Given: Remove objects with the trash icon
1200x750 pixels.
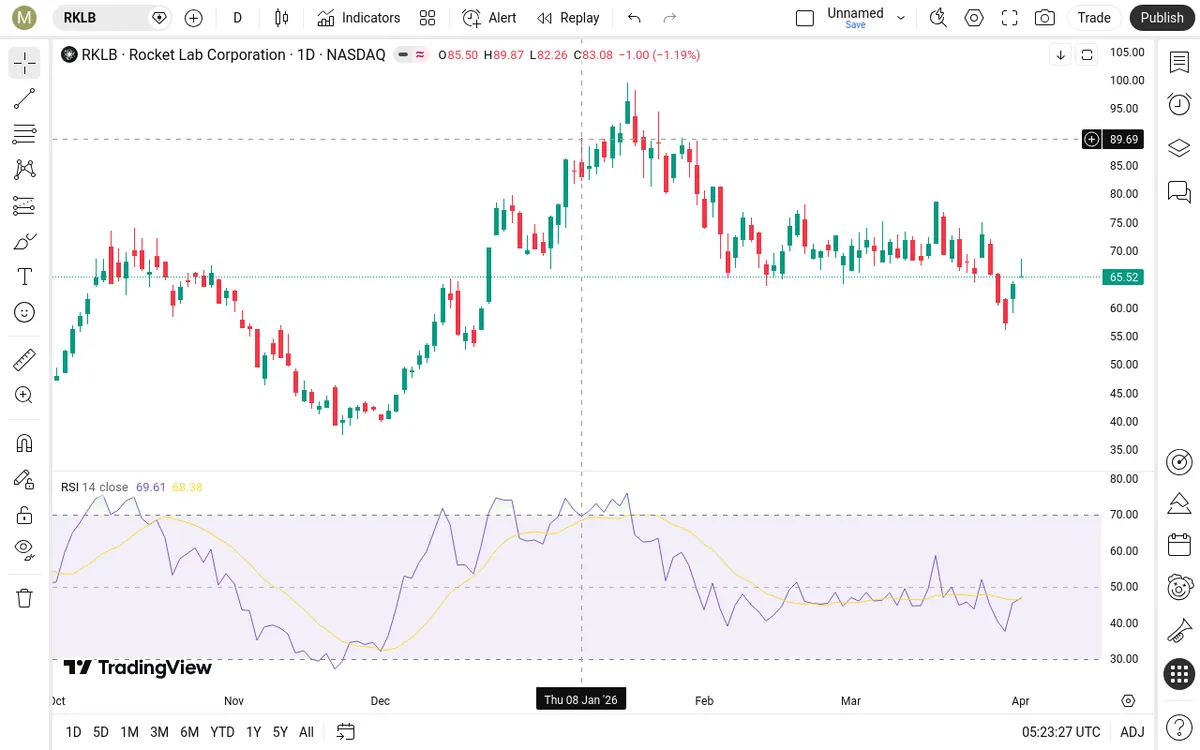Looking at the screenshot, I should (25, 598).
